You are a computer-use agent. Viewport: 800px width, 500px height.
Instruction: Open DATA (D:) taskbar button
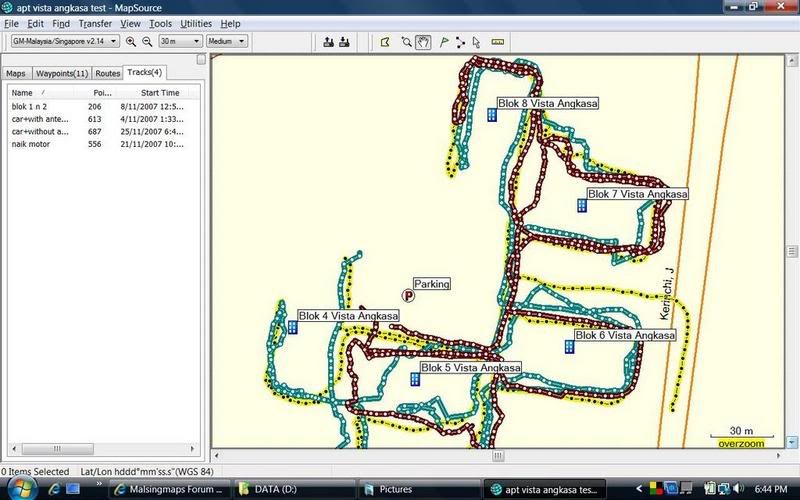click(294, 489)
